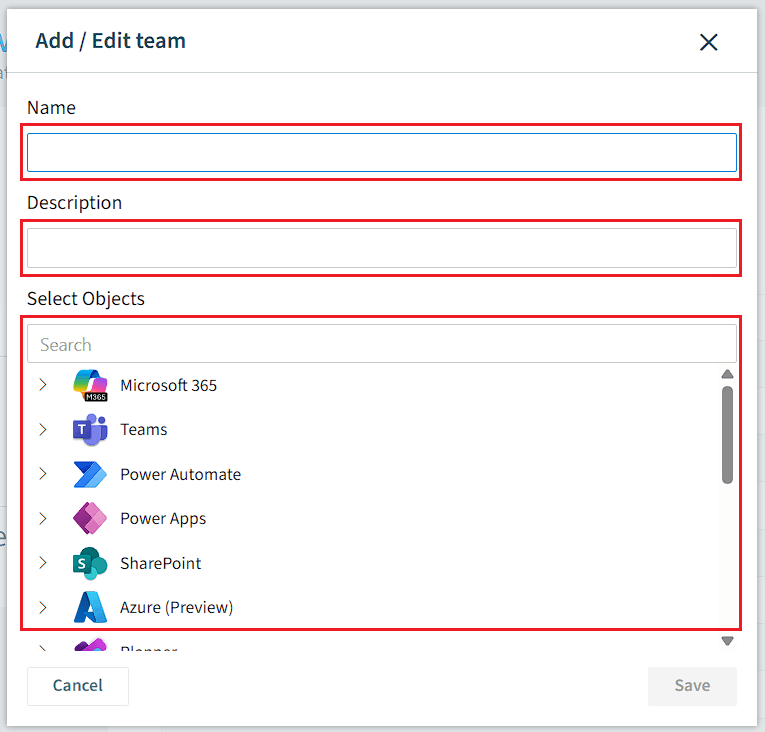Expand the Microsoft 365 node
The width and height of the screenshot is (765, 732).
click(x=43, y=385)
